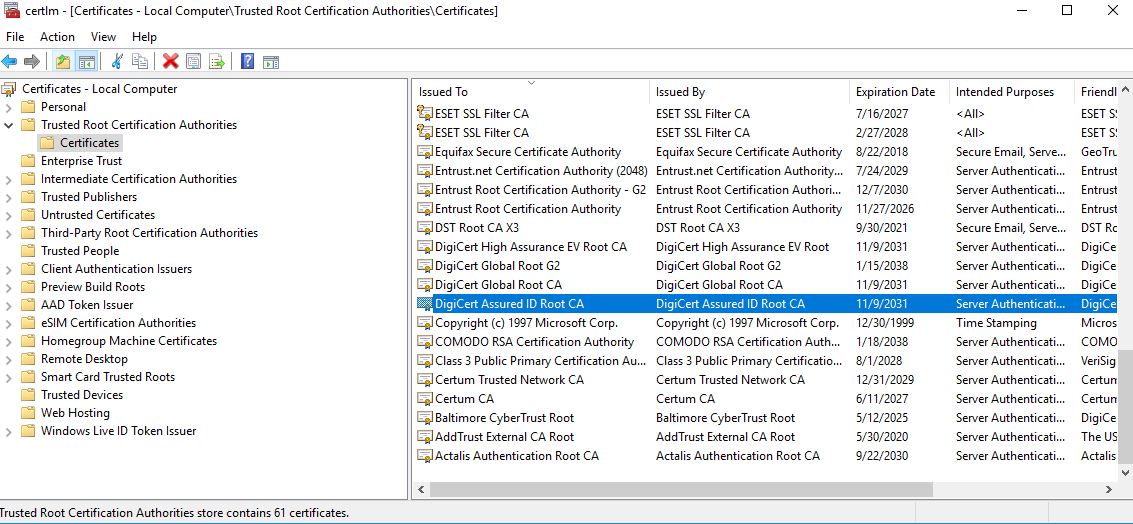The height and width of the screenshot is (524, 1133).
Task: Click the grey Forward arrow toolbar icon
Action: click(32, 62)
